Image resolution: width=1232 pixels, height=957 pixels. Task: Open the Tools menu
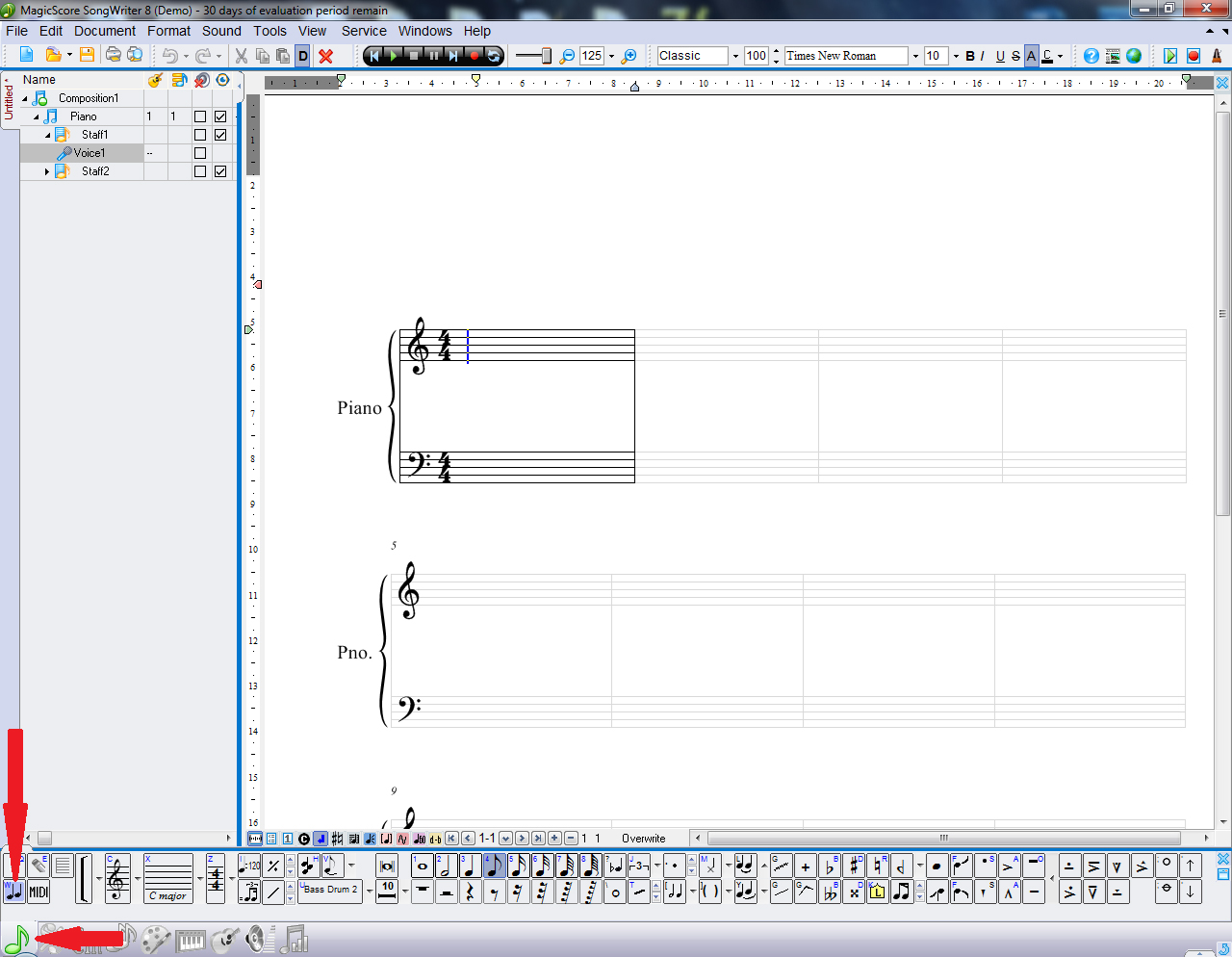coord(270,31)
